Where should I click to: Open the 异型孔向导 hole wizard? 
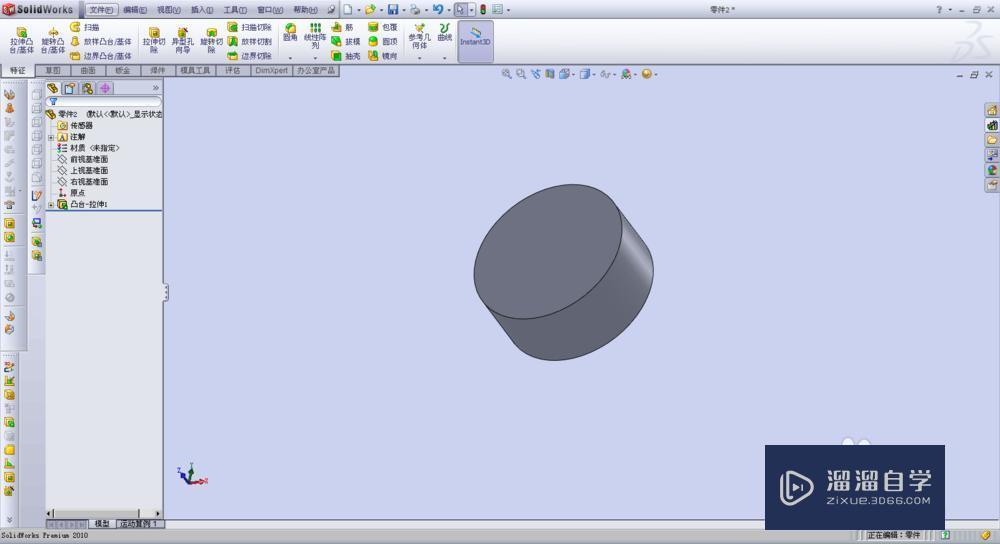(x=182, y=40)
